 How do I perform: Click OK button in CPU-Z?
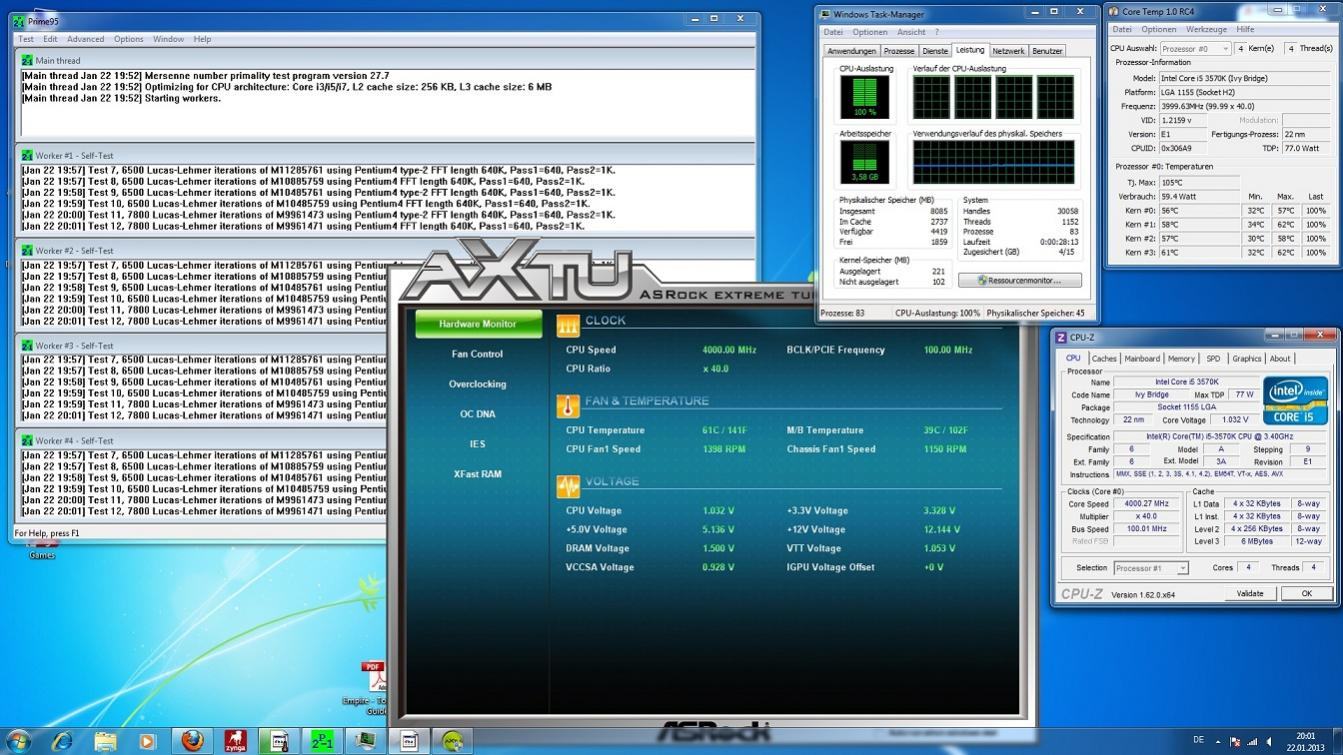[x=1306, y=593]
